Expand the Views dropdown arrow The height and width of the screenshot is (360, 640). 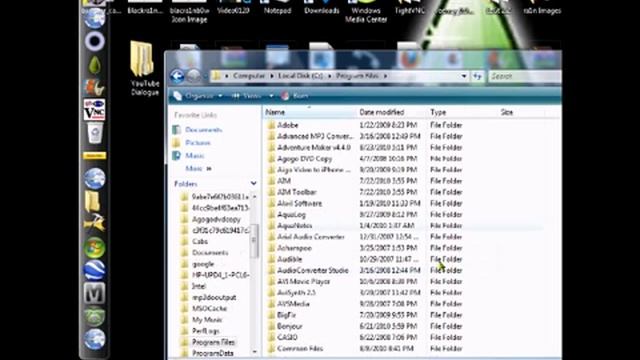coord(271,96)
